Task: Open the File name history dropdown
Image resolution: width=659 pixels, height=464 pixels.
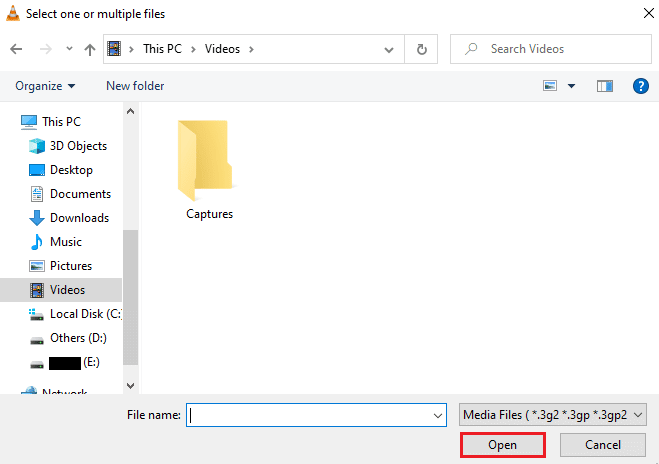Action: (x=438, y=416)
